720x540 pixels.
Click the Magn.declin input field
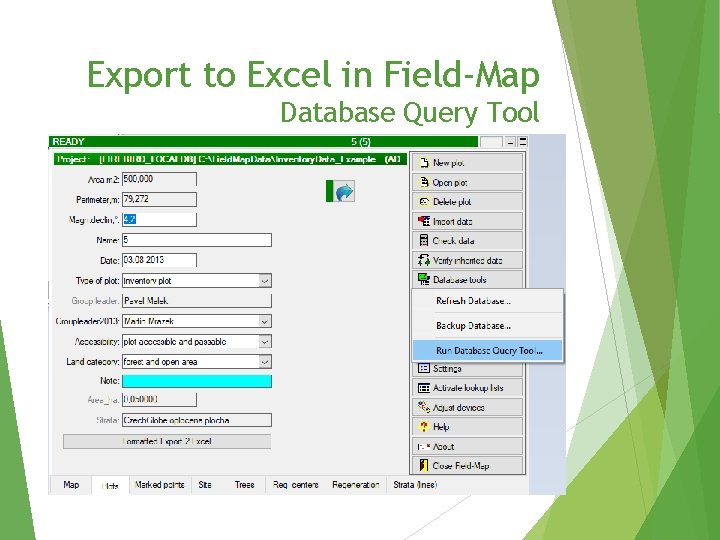[159, 219]
